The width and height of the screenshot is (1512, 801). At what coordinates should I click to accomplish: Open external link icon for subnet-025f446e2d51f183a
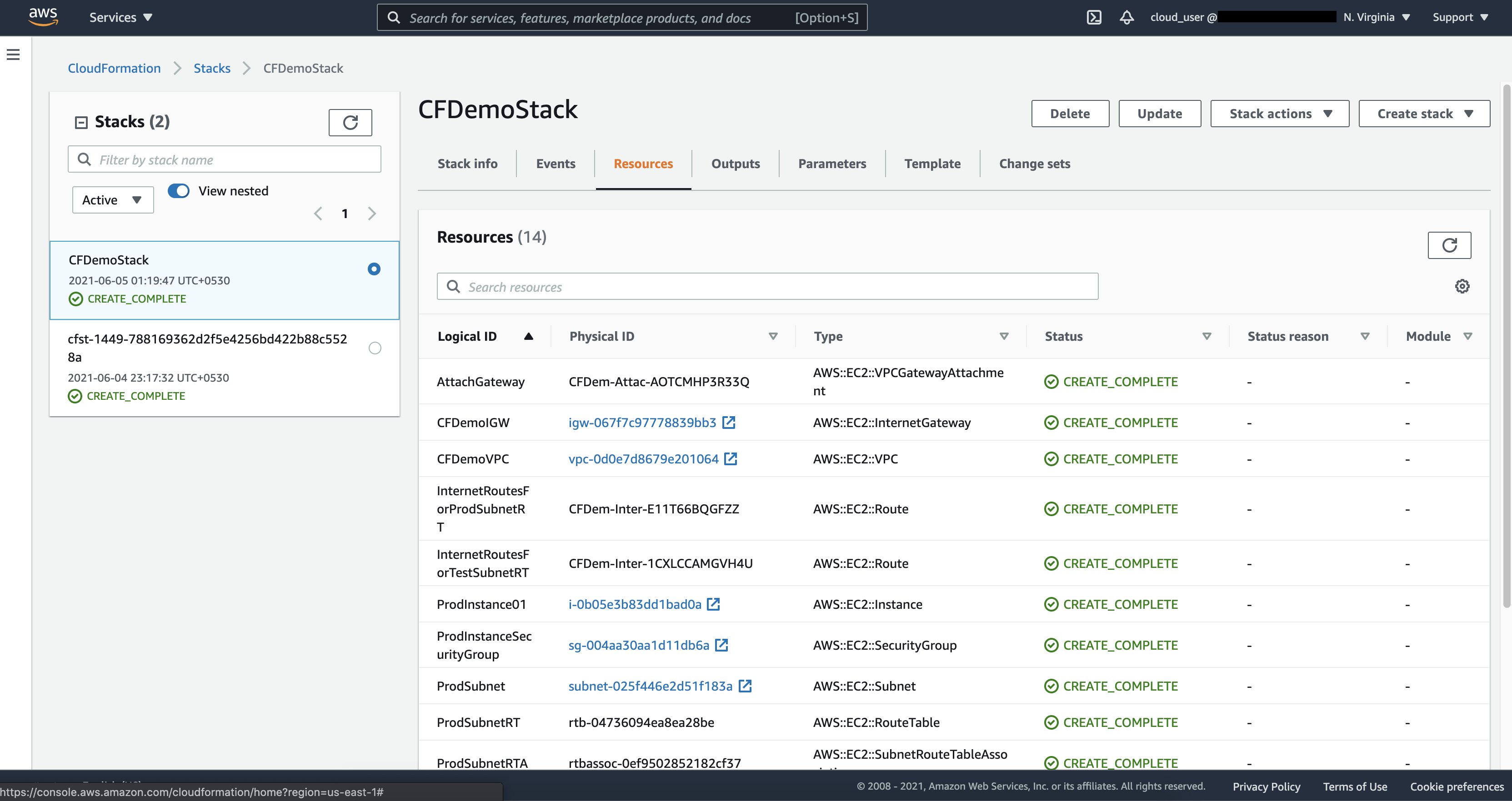click(x=745, y=686)
